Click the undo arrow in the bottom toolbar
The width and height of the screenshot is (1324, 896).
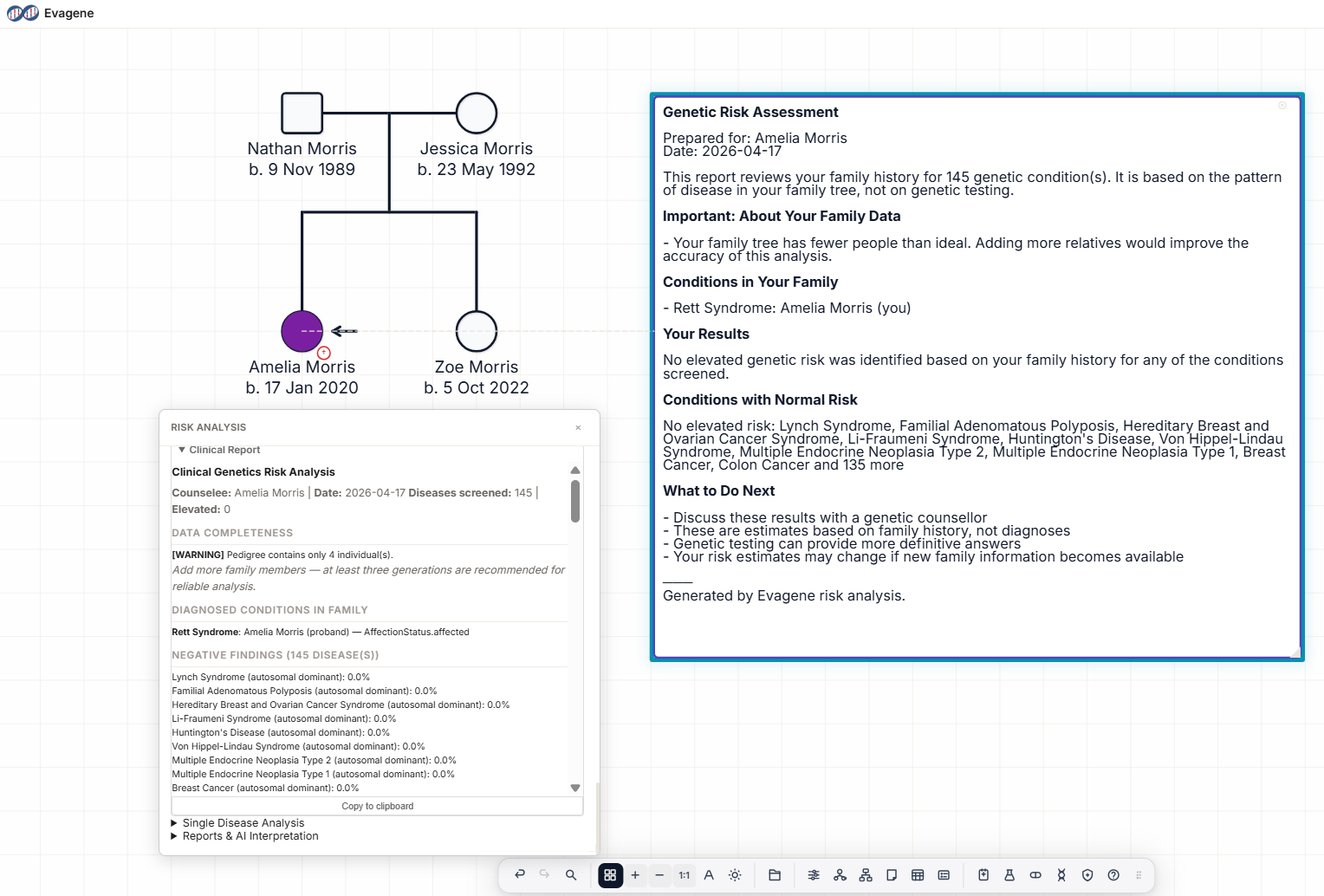point(520,875)
